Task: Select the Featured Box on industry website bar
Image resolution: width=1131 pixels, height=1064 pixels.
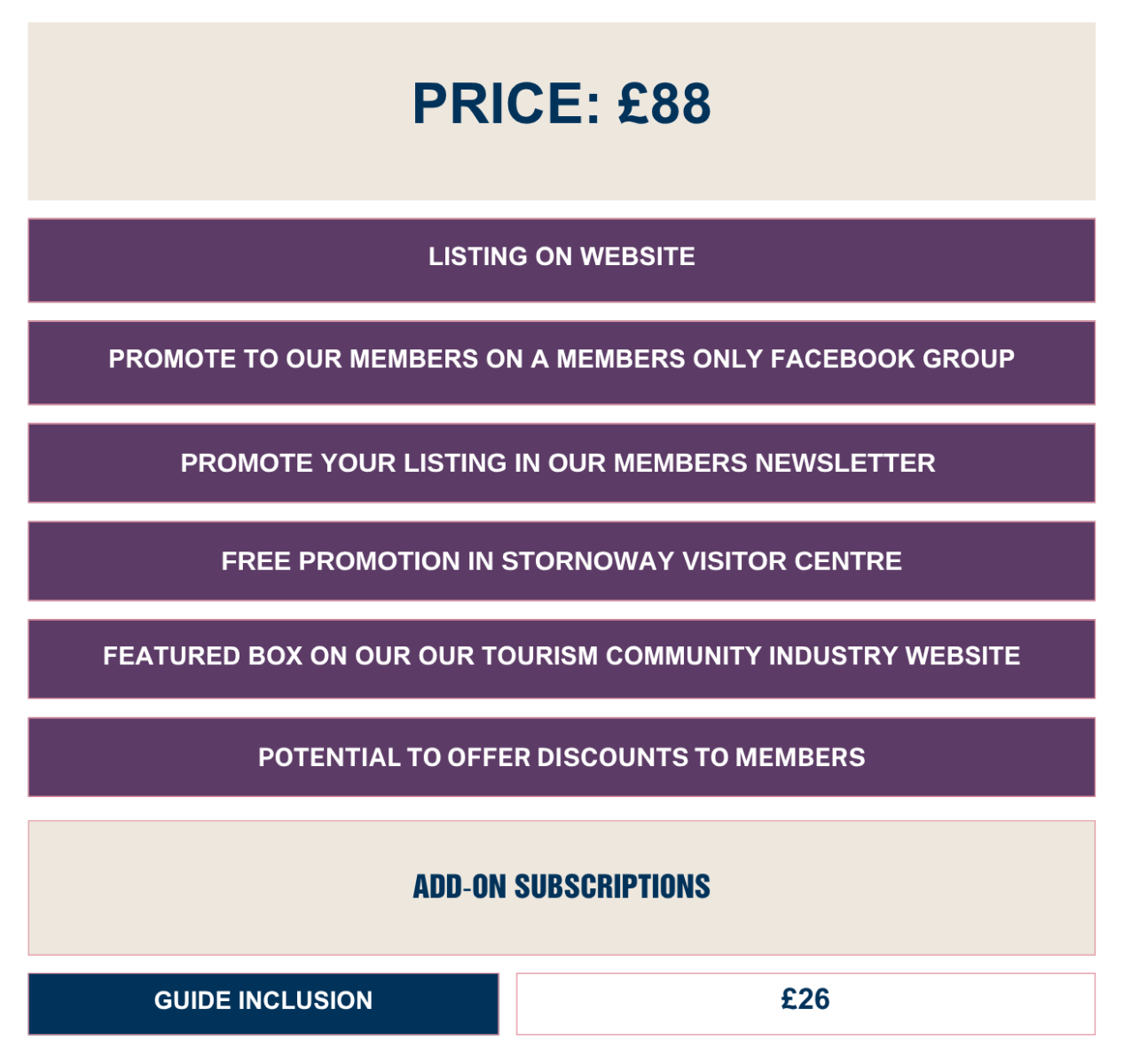Action: pyautogui.click(x=562, y=657)
